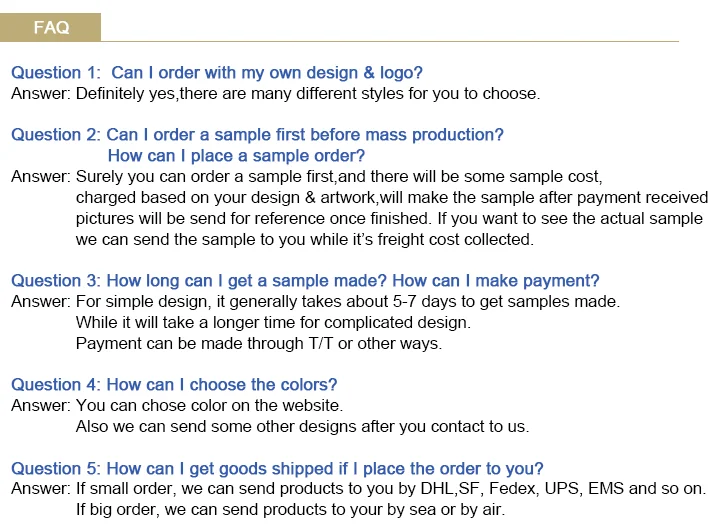723x531 pixels.
Task: Select the big order line about sea or air
Action: pyautogui.click(x=291, y=510)
